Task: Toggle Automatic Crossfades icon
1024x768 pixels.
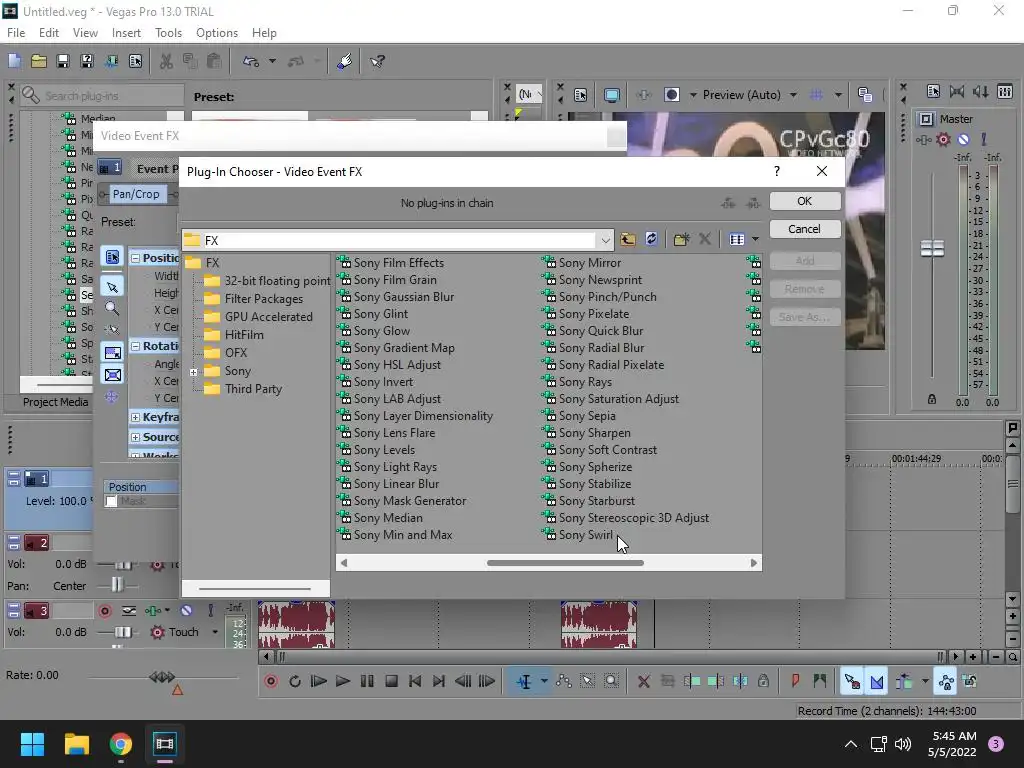Action: click(876, 681)
